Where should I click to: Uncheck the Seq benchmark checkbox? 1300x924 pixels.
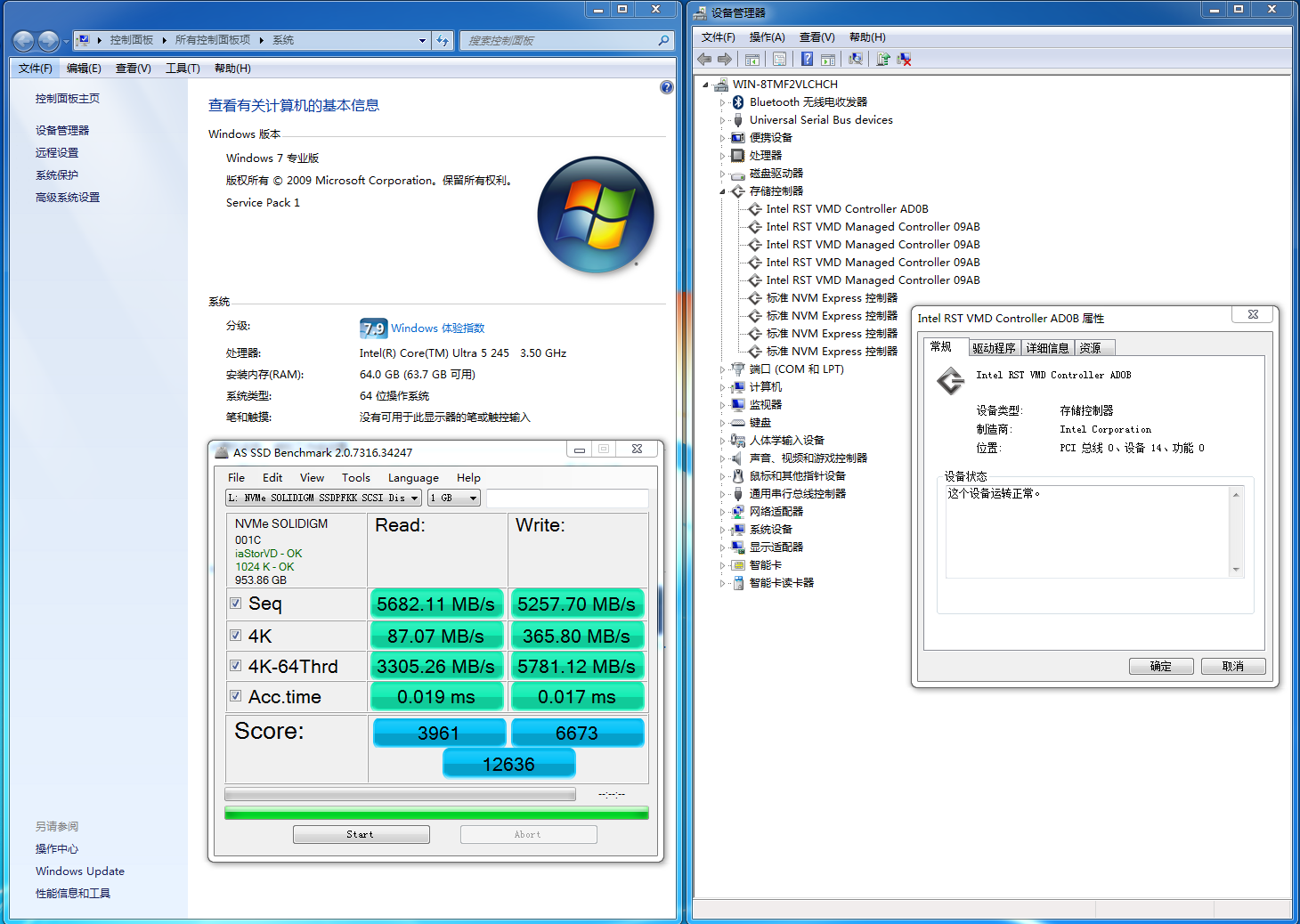click(x=236, y=604)
